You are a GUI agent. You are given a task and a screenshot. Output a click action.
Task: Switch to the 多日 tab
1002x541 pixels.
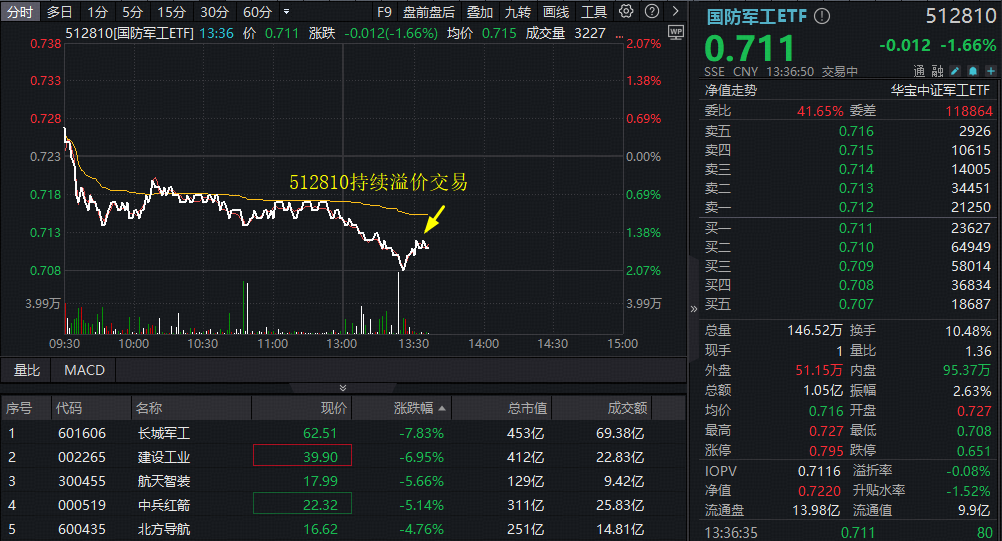tap(59, 12)
